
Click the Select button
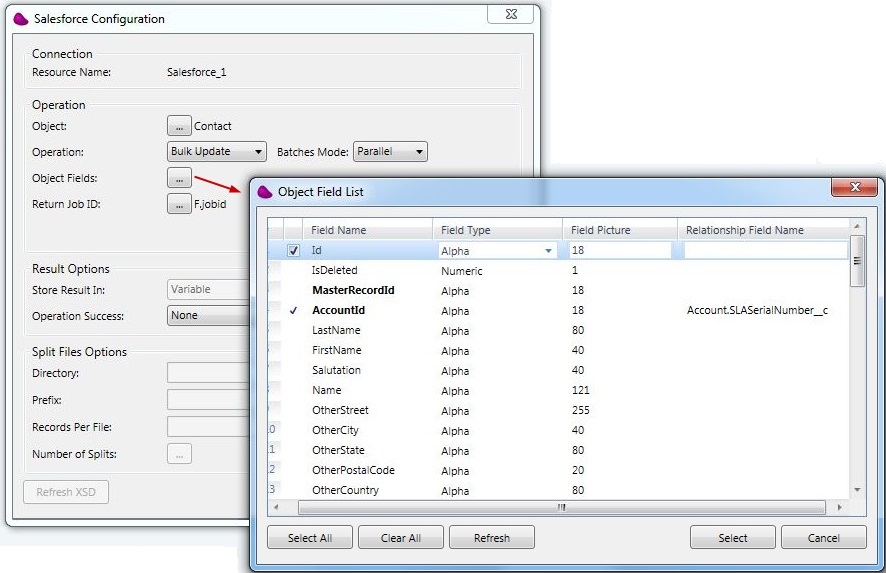point(732,537)
